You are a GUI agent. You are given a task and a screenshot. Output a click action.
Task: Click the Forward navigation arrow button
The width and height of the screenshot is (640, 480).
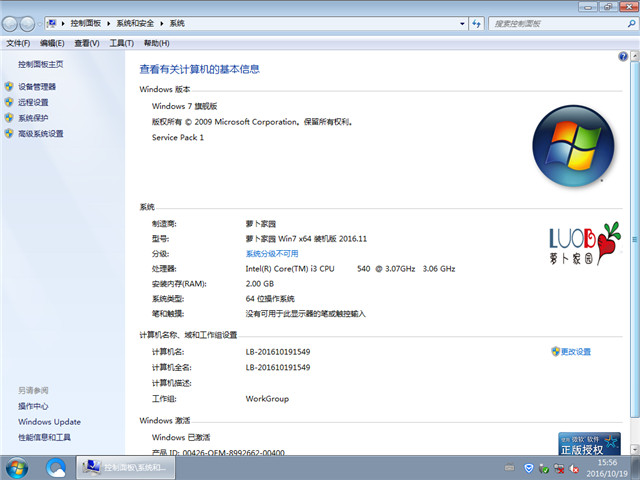coord(27,24)
